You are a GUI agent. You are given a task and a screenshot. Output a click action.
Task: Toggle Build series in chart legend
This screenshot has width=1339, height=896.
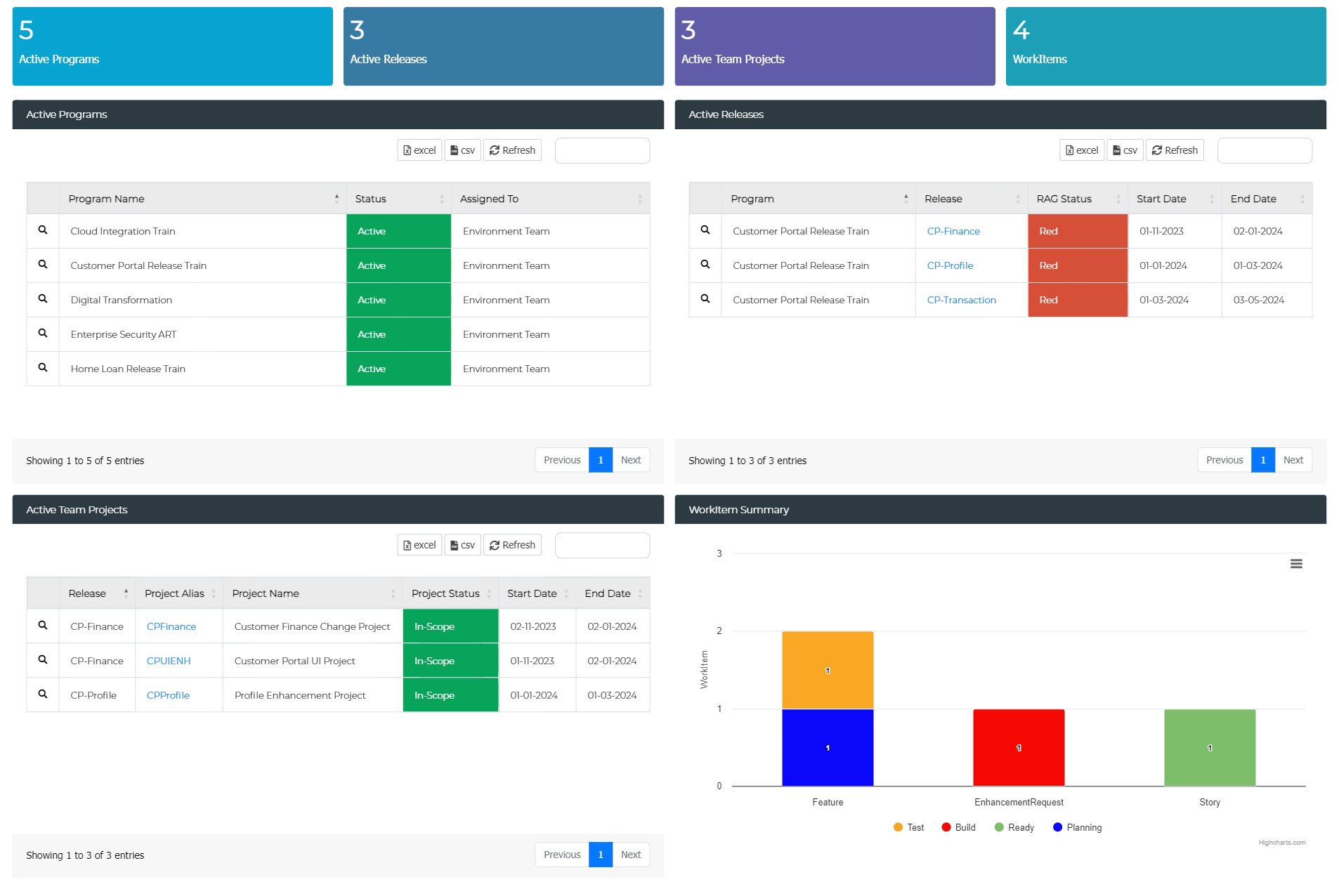(x=958, y=827)
